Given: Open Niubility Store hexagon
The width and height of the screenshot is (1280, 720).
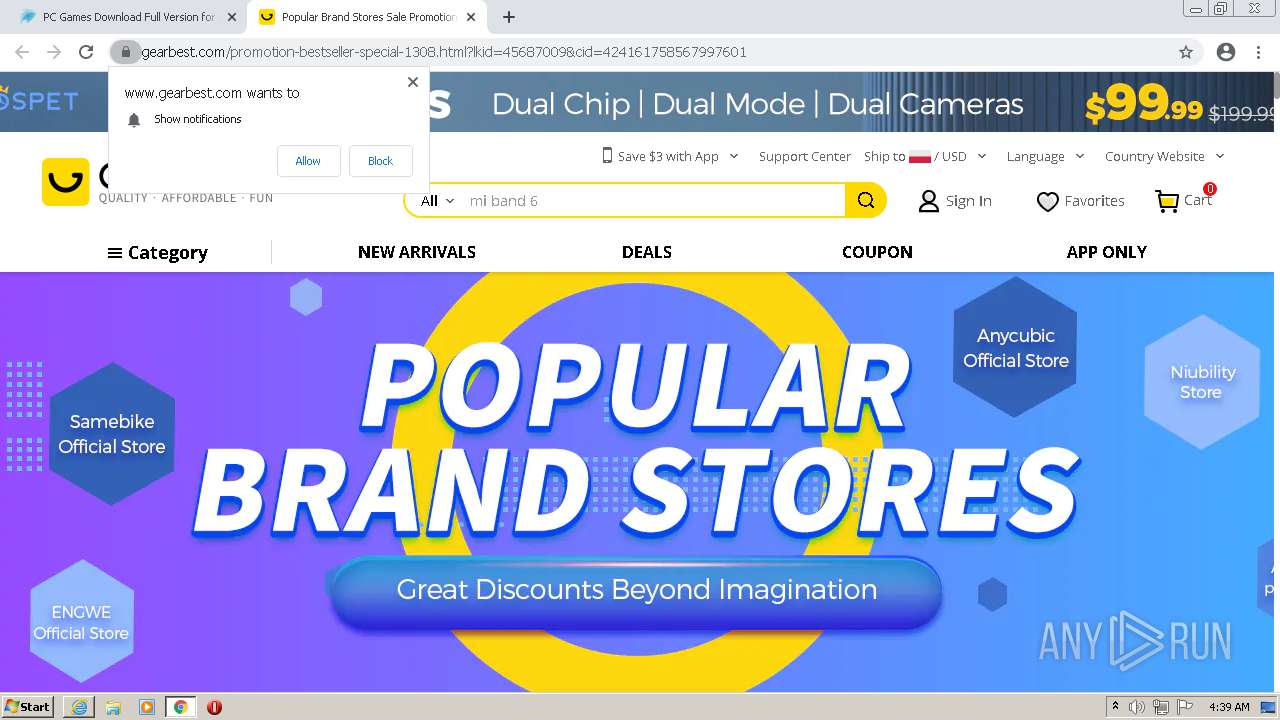Looking at the screenshot, I should 1201,381.
